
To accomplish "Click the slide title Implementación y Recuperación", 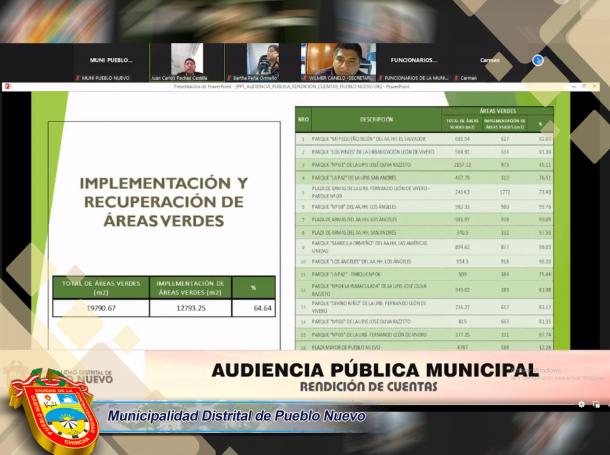I will [x=162, y=202].
